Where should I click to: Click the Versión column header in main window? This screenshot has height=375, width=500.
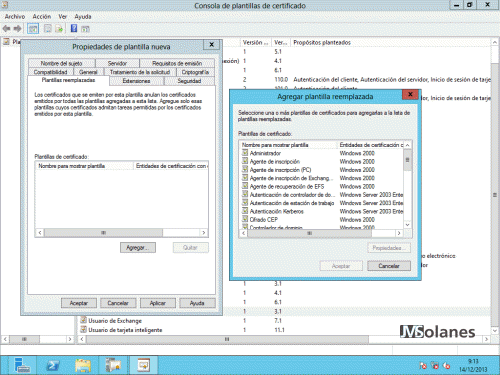pos(255,42)
